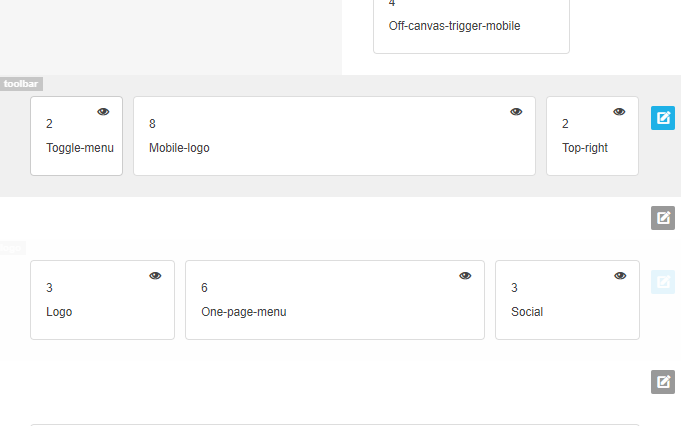This screenshot has width=681, height=426.
Task: Select the Top-right layout block
Action: 592,136
